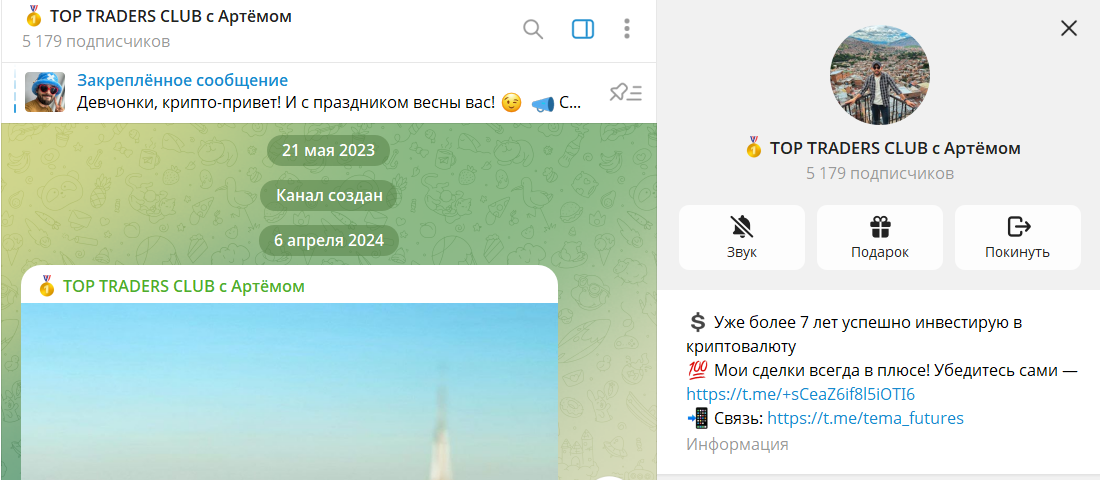Viewport: 1100px width, 480px height.
Task: Click the channel title in the chat header
Action: coord(168,17)
